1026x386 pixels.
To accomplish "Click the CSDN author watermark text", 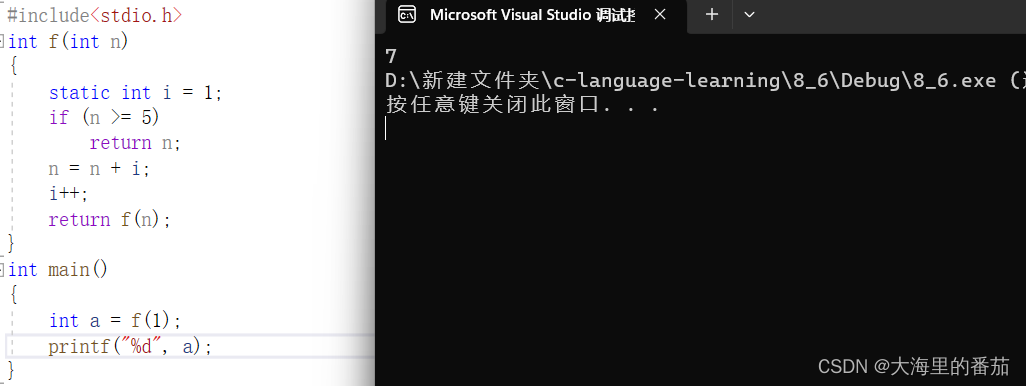I will click(x=913, y=366).
